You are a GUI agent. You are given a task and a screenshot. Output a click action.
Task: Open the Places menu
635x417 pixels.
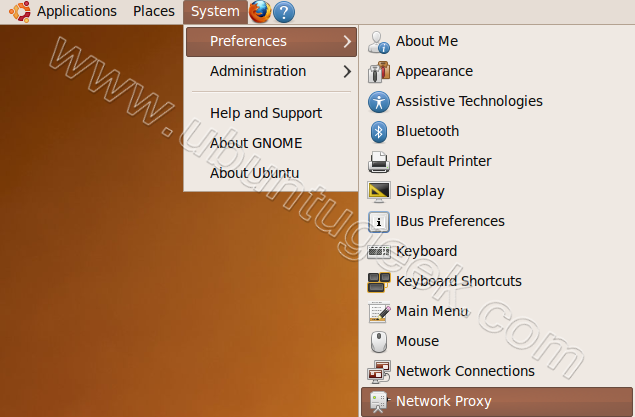[154, 11]
